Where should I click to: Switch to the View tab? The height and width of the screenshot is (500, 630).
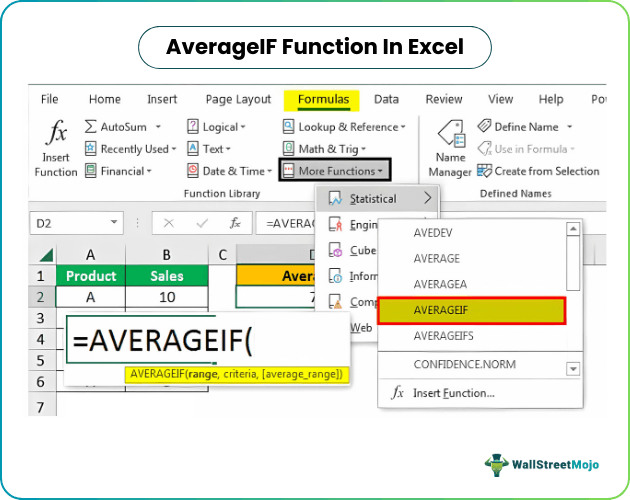tap(501, 99)
